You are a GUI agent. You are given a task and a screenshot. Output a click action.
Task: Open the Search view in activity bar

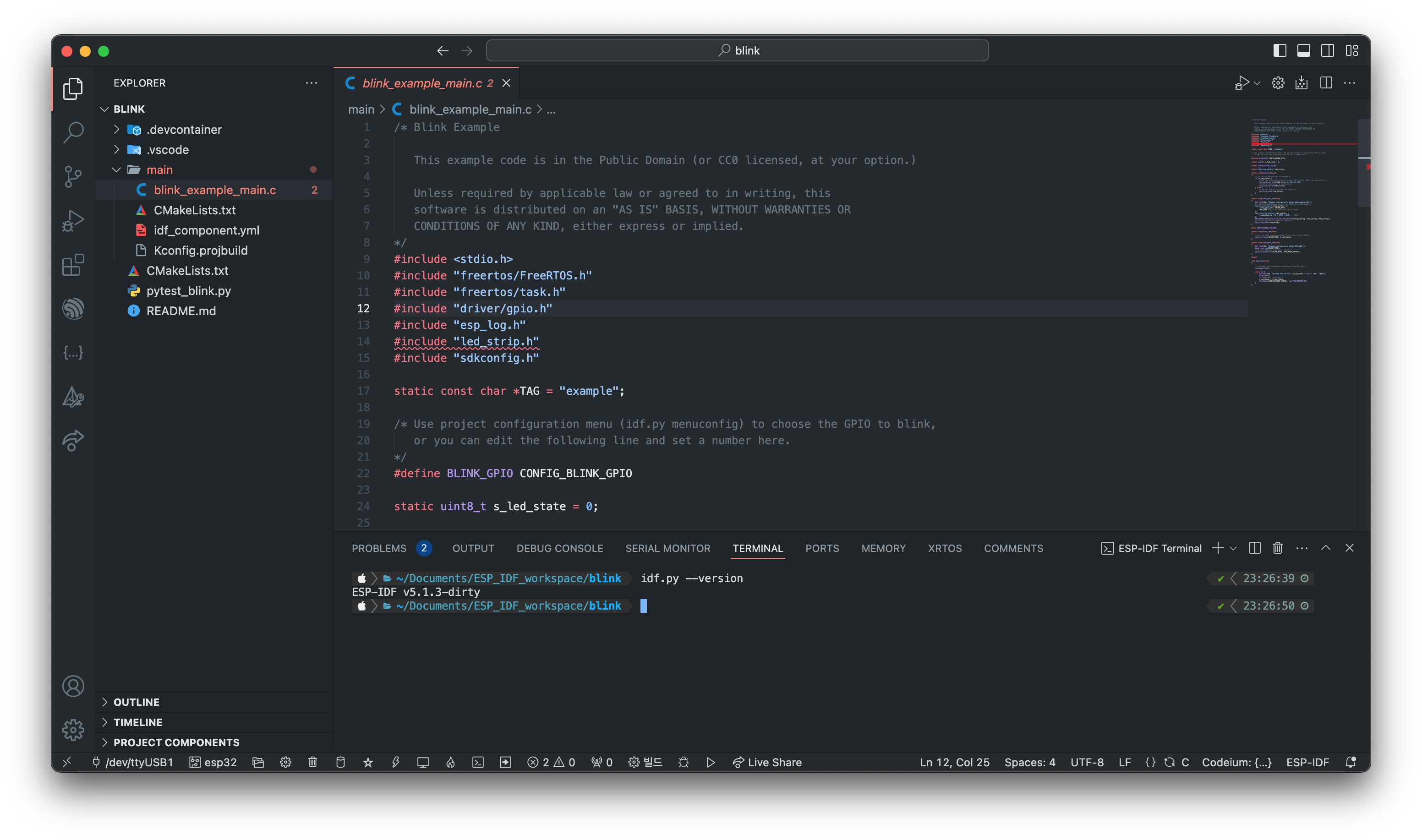point(73,132)
